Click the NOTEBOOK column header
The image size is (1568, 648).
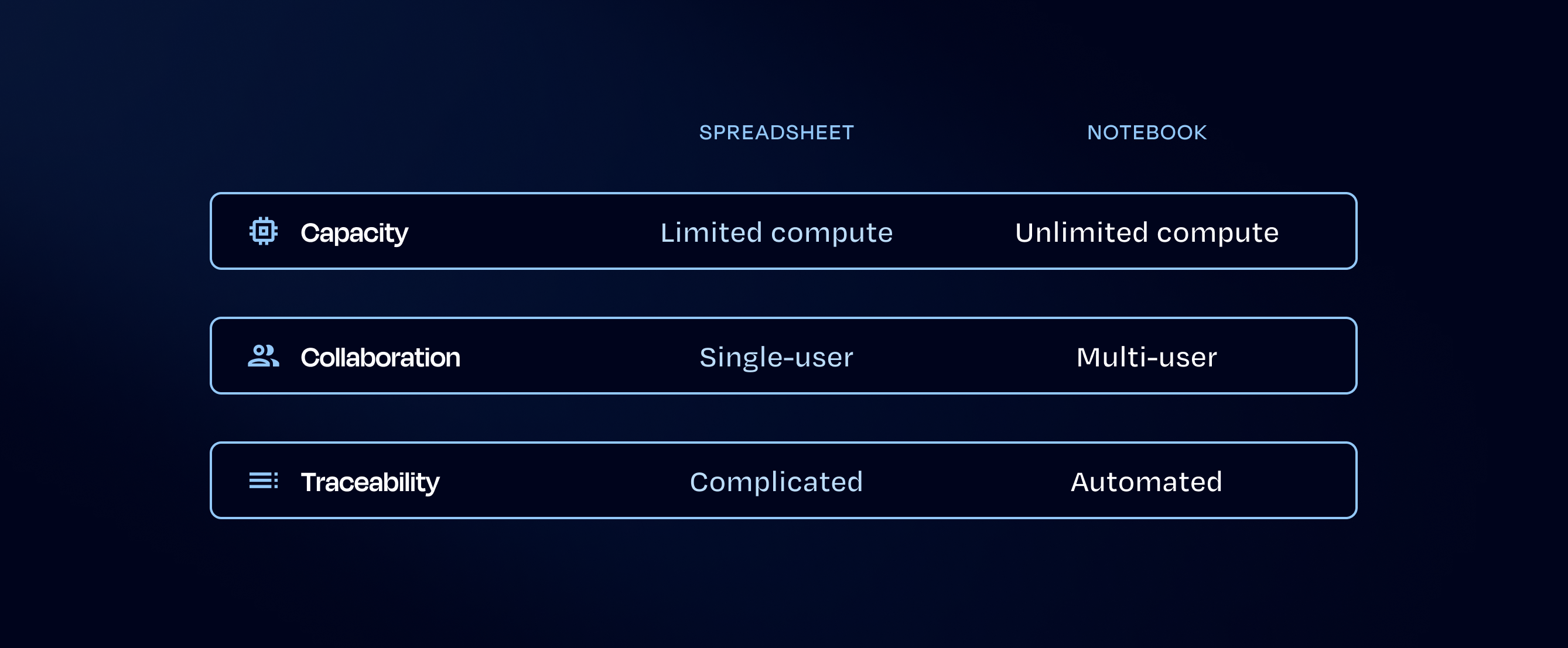click(1147, 133)
